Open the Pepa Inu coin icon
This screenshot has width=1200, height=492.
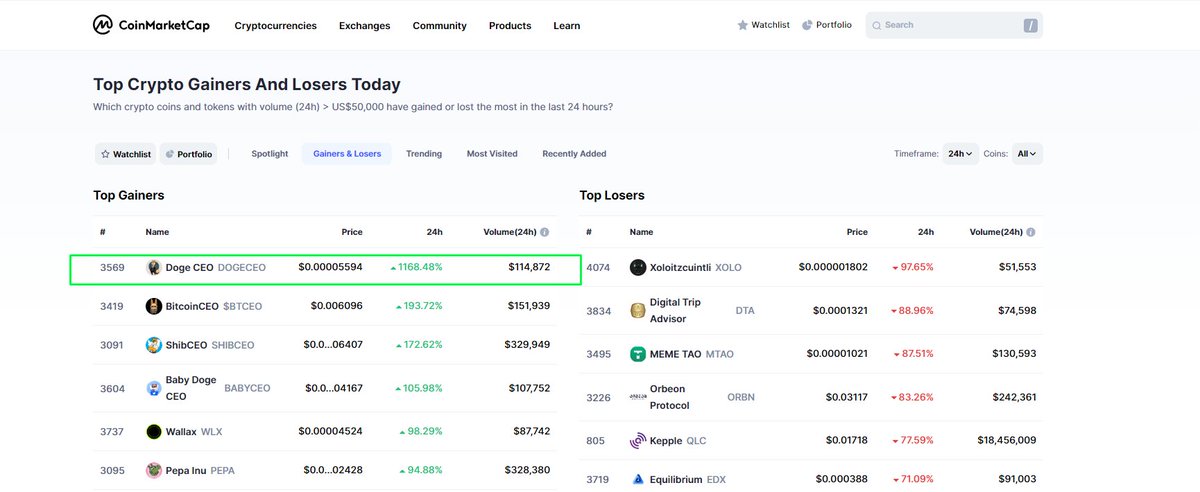pyautogui.click(x=154, y=470)
